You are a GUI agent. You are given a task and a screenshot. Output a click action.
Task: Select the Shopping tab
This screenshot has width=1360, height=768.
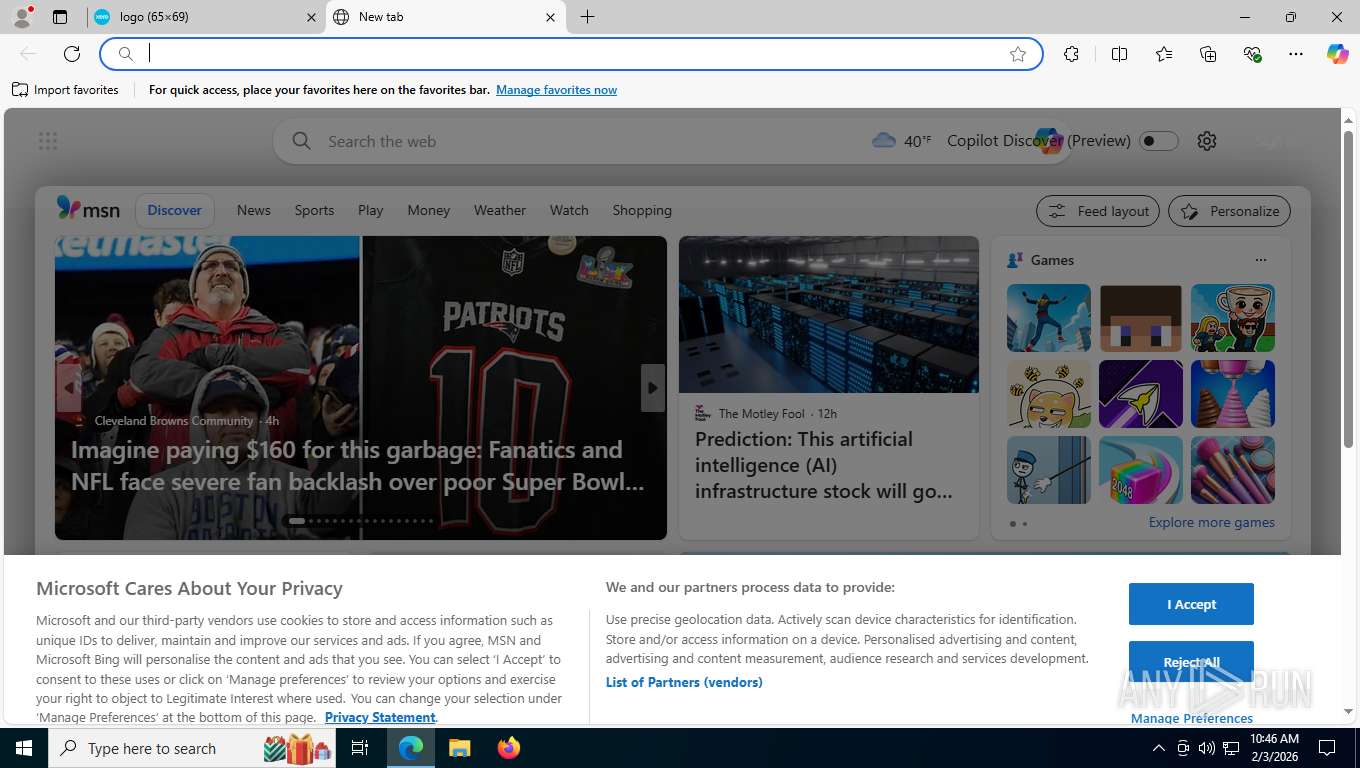click(642, 210)
